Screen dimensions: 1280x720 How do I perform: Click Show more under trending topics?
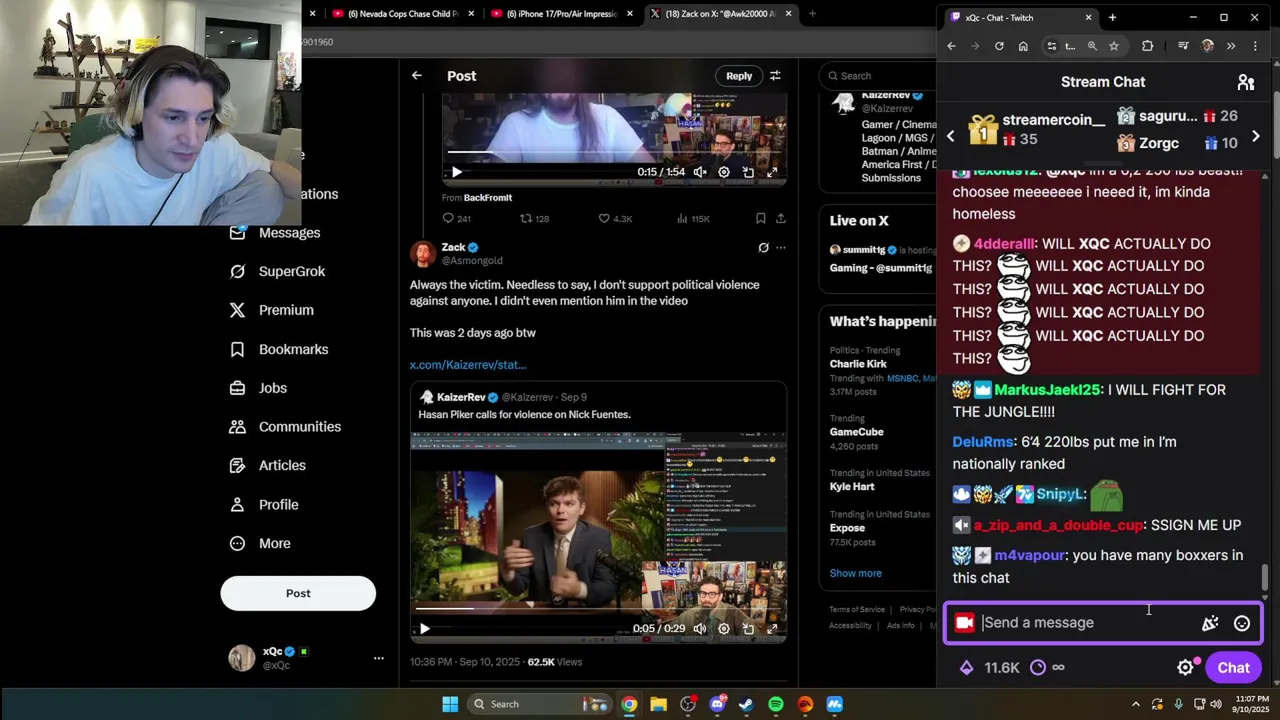pyautogui.click(x=856, y=573)
